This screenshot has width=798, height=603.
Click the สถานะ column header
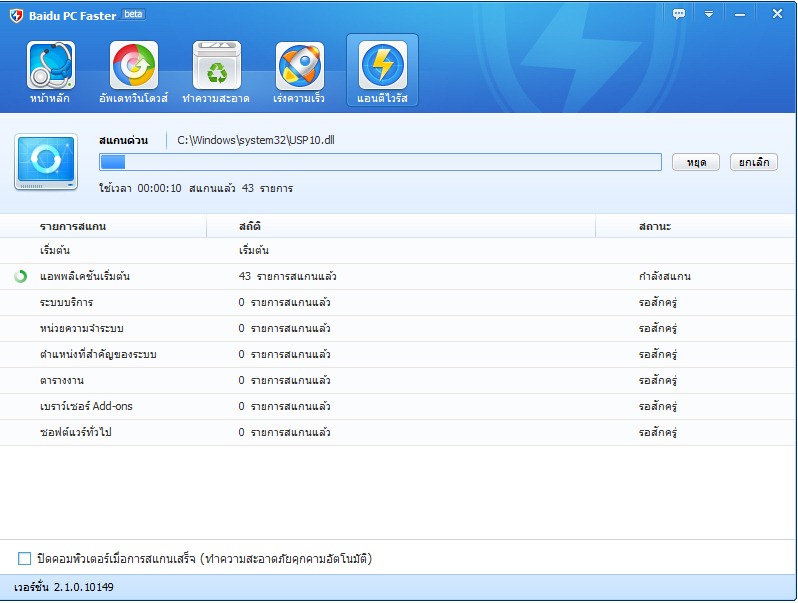tap(655, 227)
